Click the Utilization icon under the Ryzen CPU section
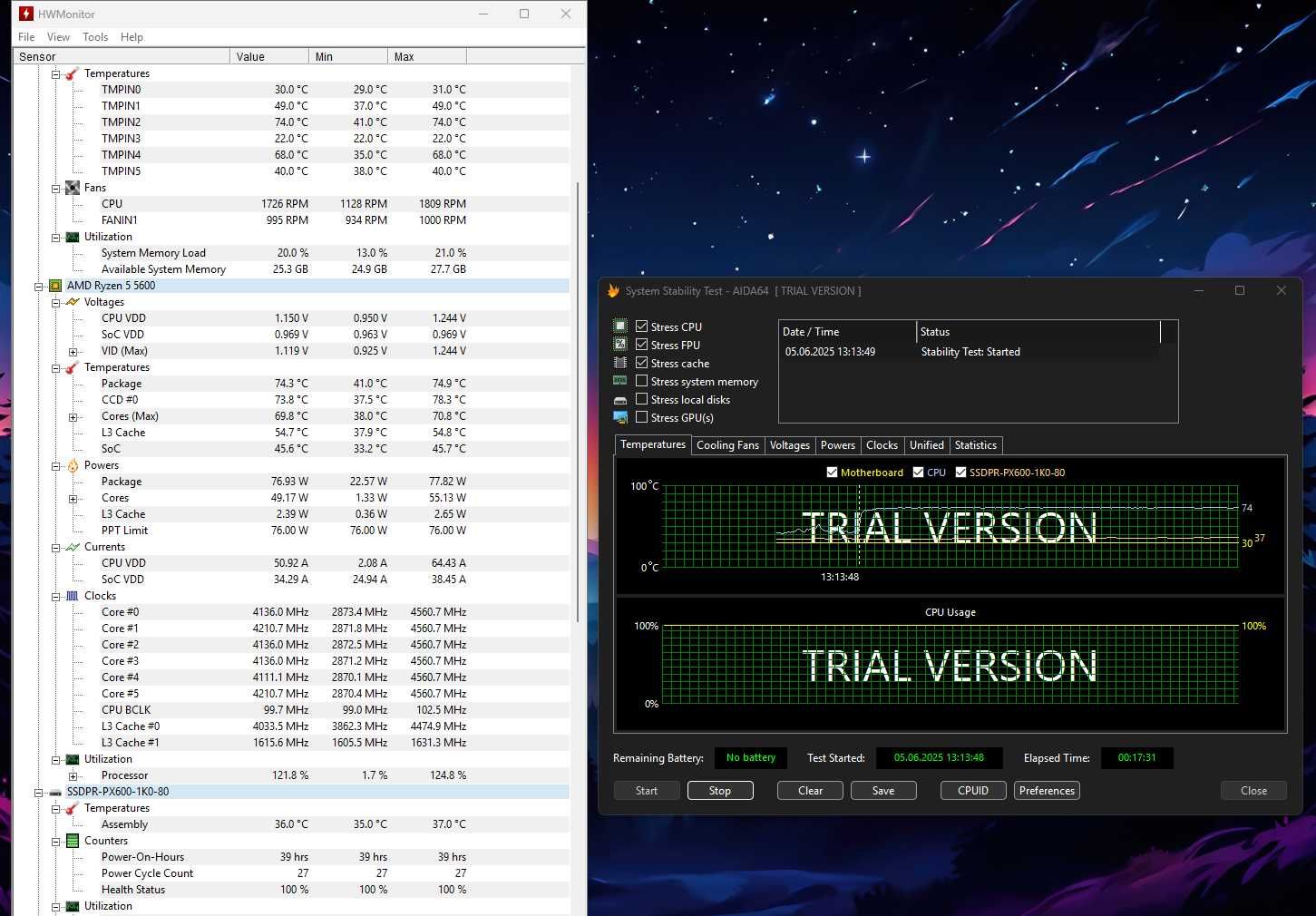Image resolution: width=1316 pixels, height=916 pixels. click(x=72, y=759)
